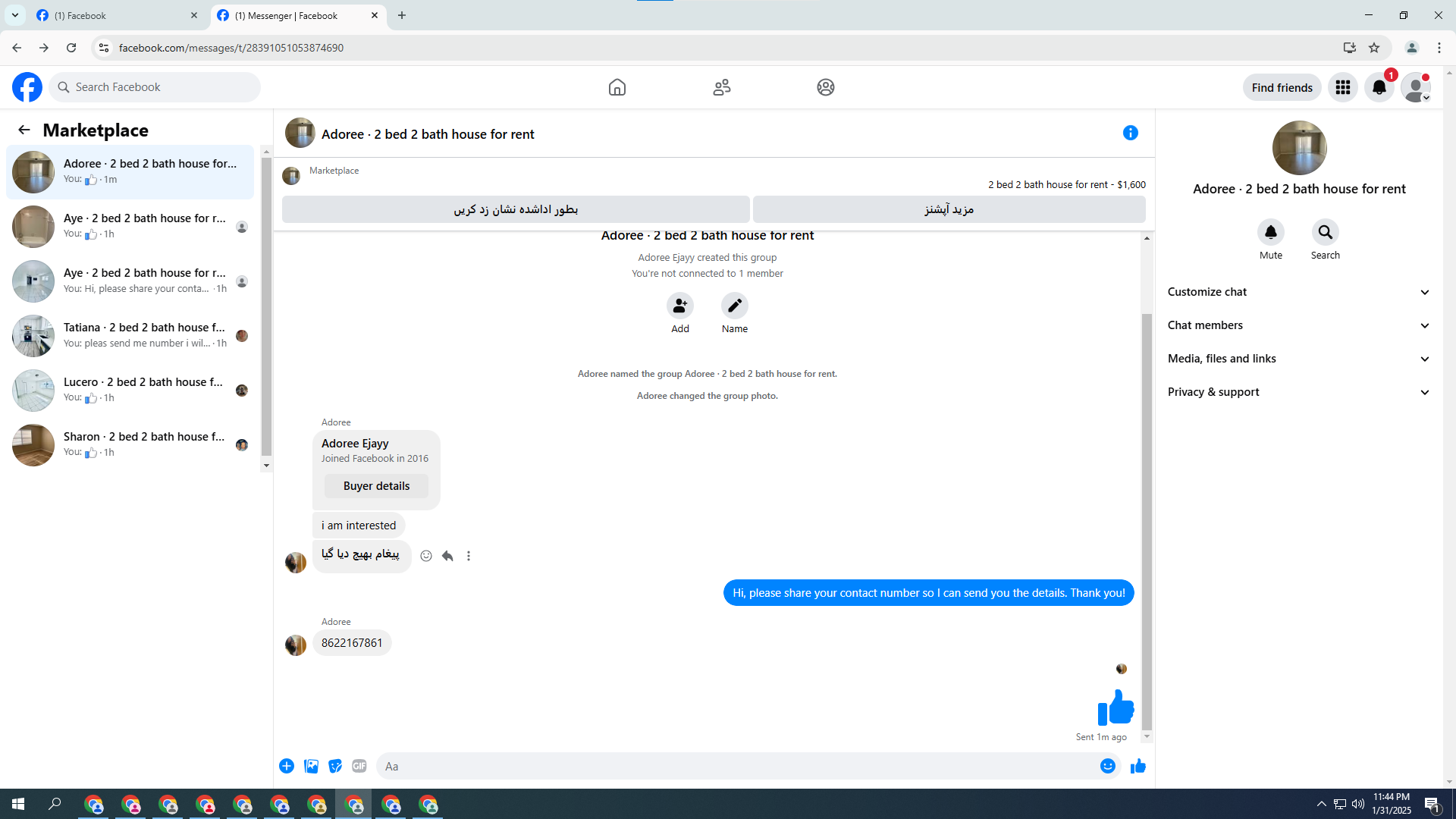Go back to the previous browser page
Screen dimensions: 1456x819
[x=17, y=48]
